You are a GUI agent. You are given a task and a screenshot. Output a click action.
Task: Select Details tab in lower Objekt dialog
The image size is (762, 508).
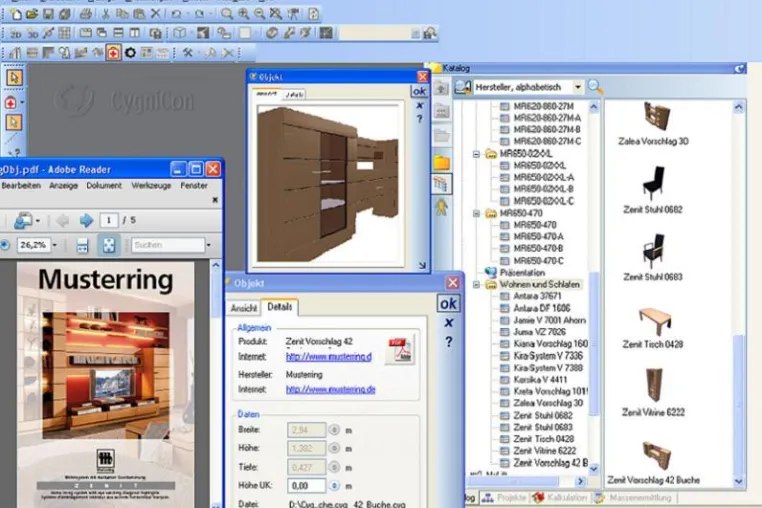point(280,307)
